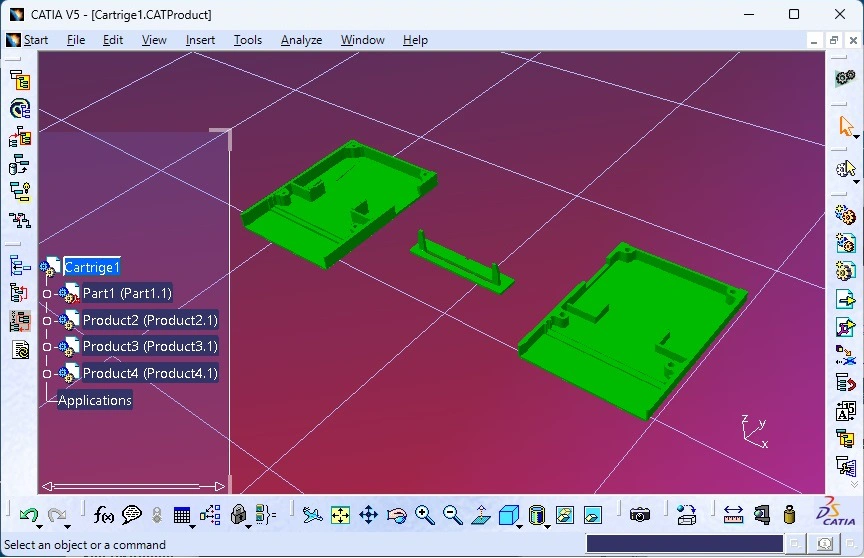Show more right toolbar icons via chevron
Image resolution: width=864 pixels, height=558 pixels.
855,485
